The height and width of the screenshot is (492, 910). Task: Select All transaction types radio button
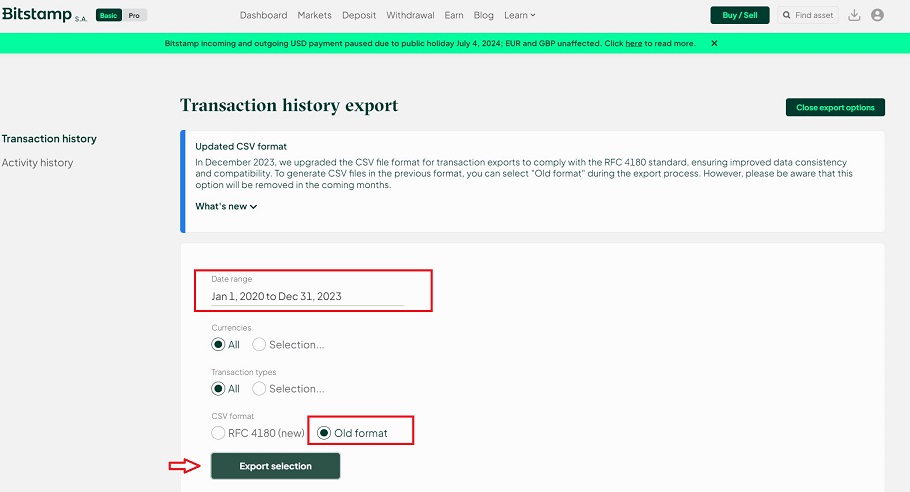pos(218,388)
